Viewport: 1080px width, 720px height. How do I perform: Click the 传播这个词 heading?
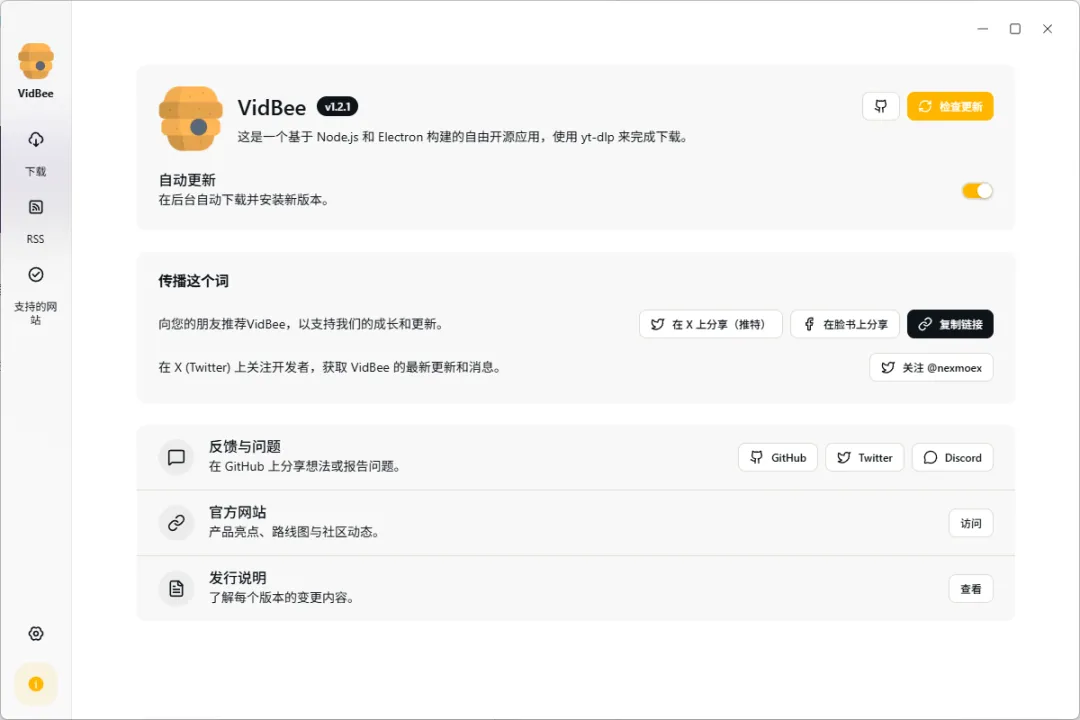pos(194,280)
